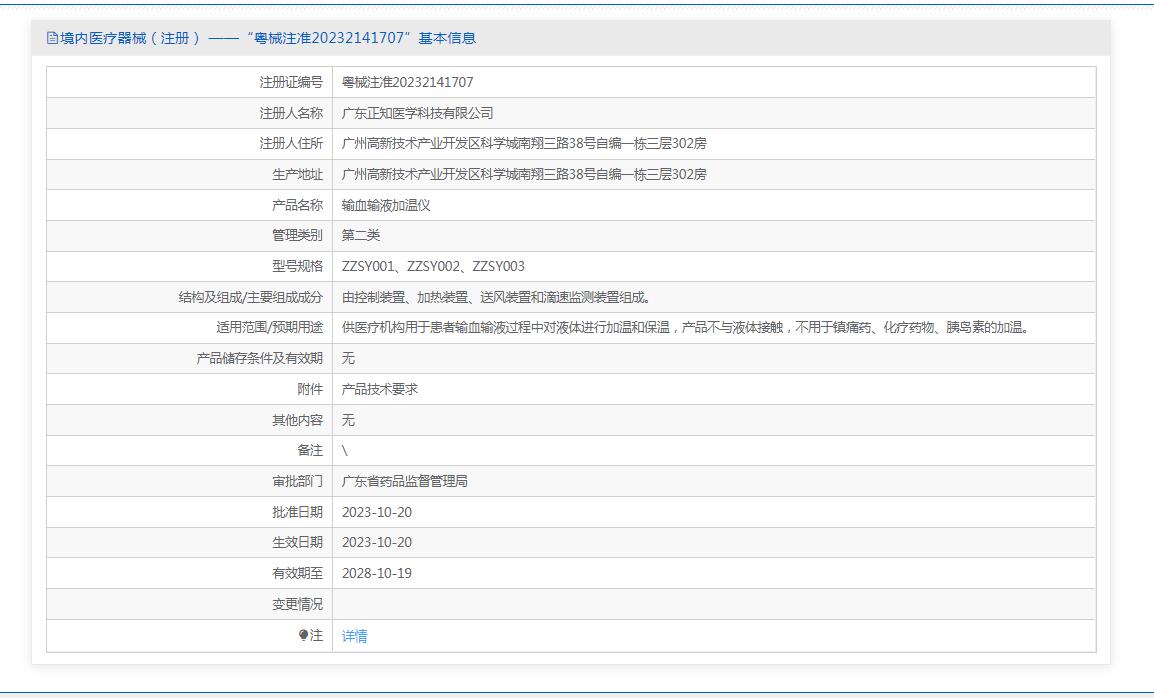
Task: Select expiry date 2028-10-19
Action: (x=377, y=574)
